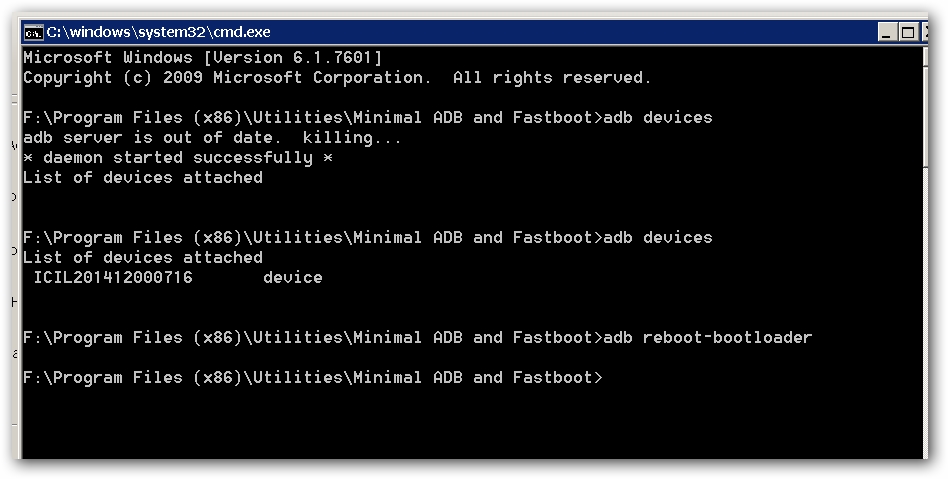Click the first "adb devices" command

[x=658, y=118]
